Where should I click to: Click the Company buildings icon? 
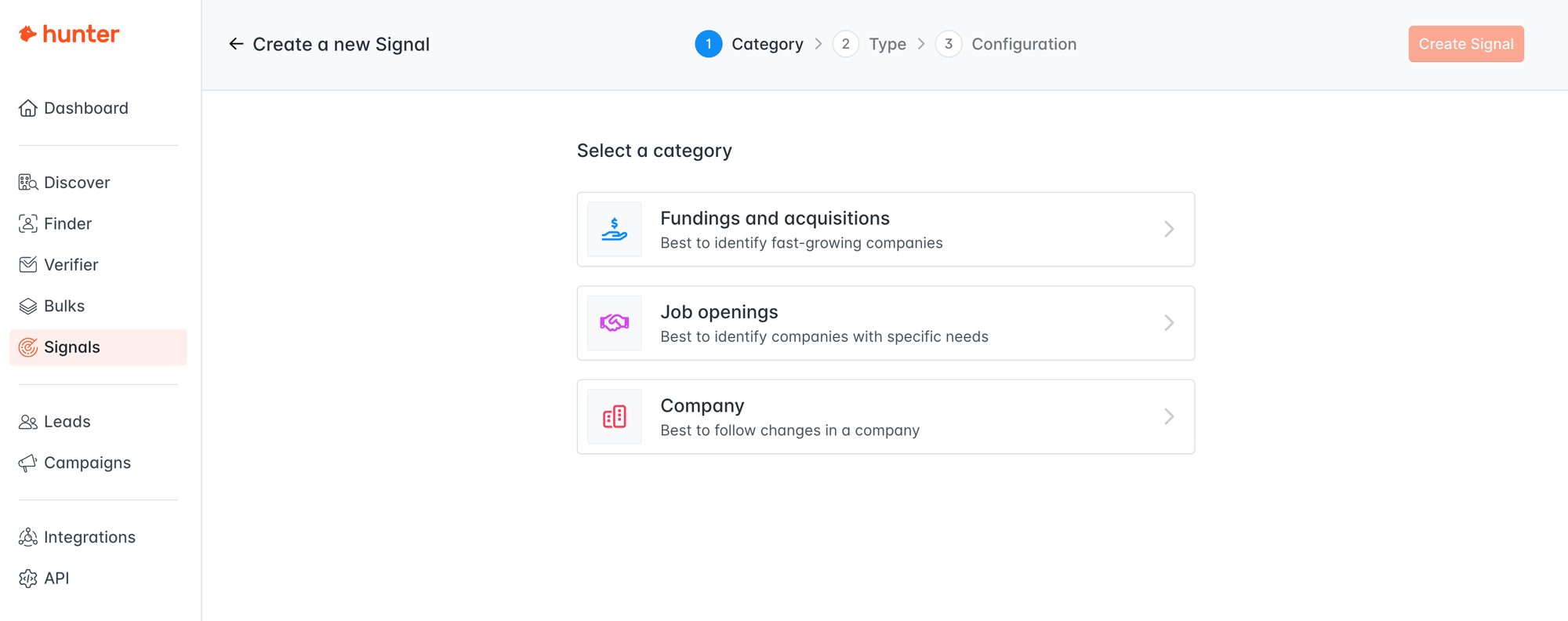(x=615, y=416)
